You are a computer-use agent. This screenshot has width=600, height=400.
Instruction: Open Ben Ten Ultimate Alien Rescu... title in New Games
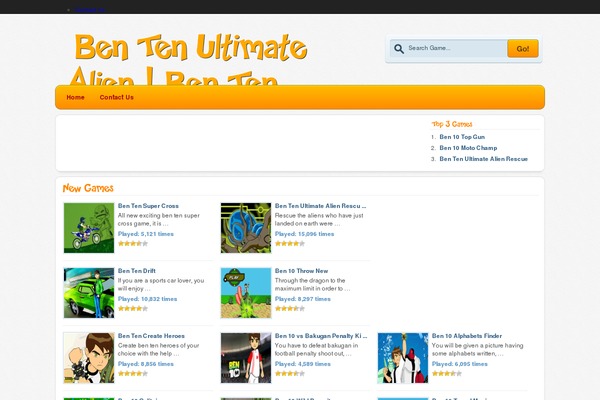[x=320, y=206]
